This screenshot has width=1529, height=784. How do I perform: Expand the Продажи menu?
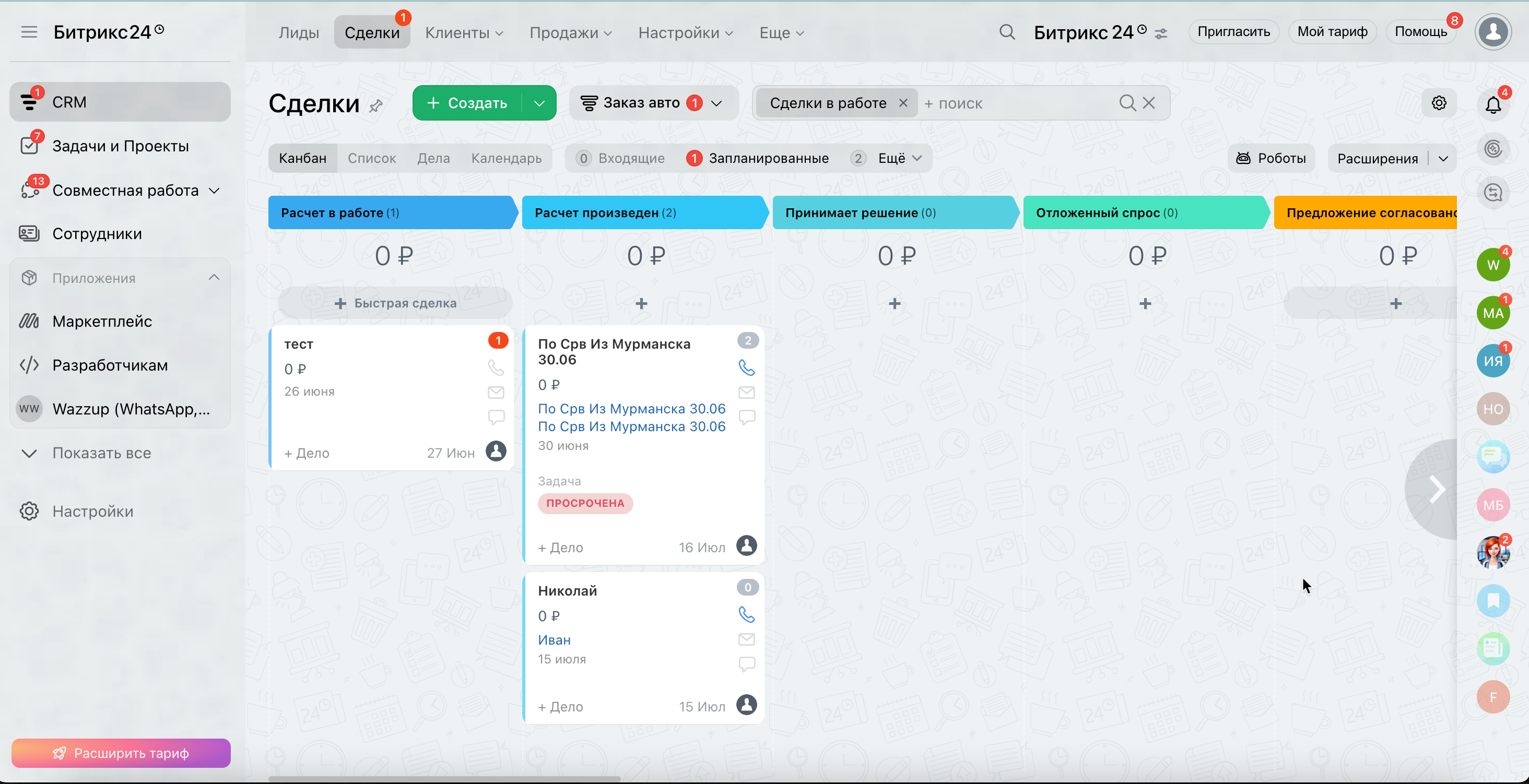click(570, 33)
